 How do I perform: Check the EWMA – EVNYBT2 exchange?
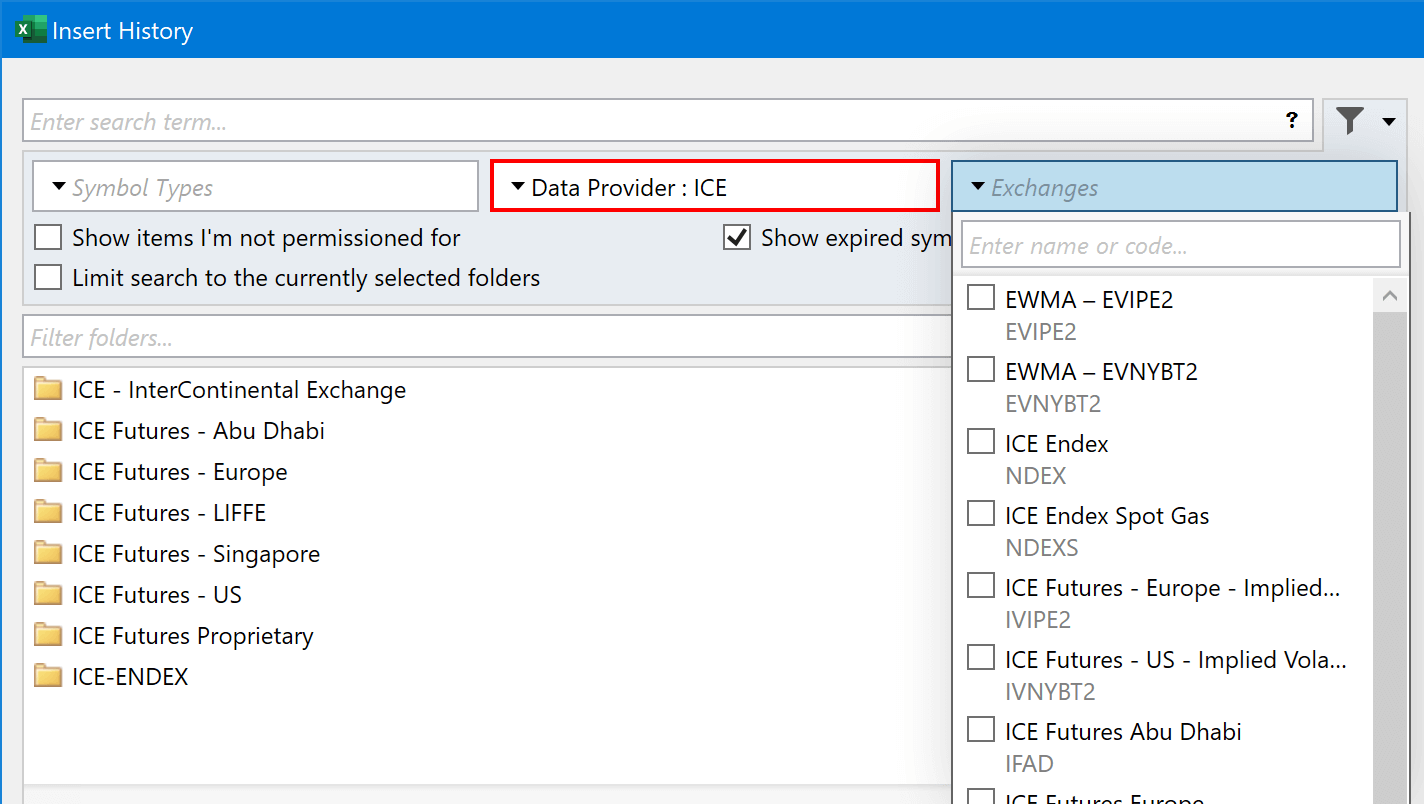(981, 369)
